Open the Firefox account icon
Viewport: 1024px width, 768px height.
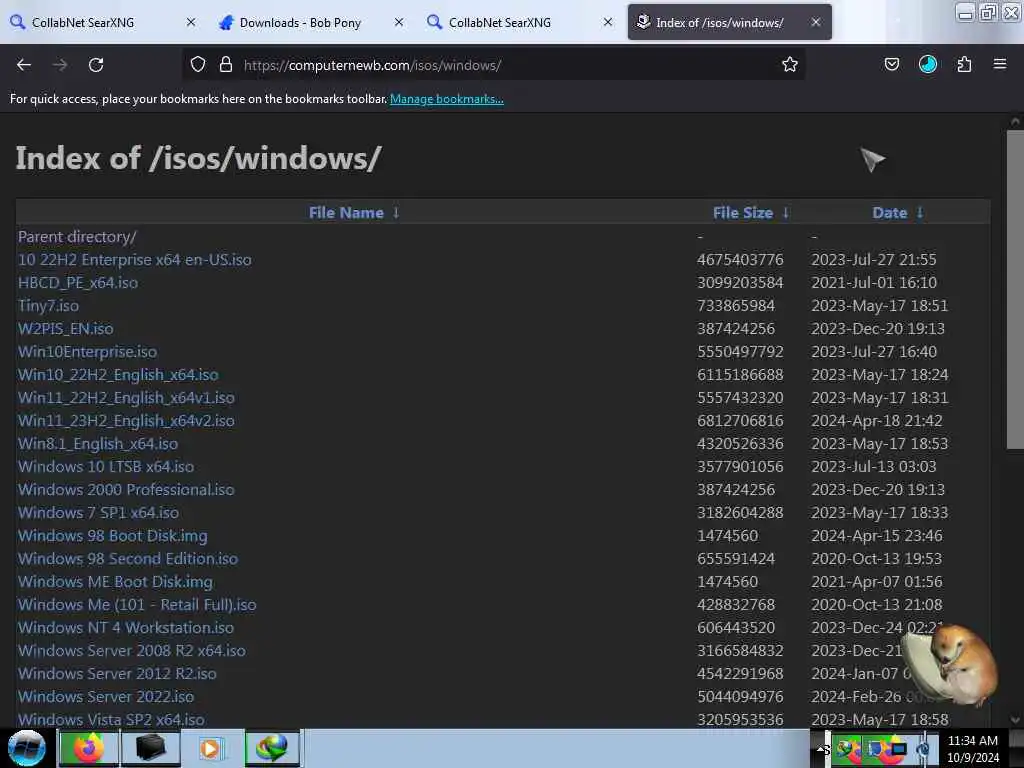tap(927, 65)
